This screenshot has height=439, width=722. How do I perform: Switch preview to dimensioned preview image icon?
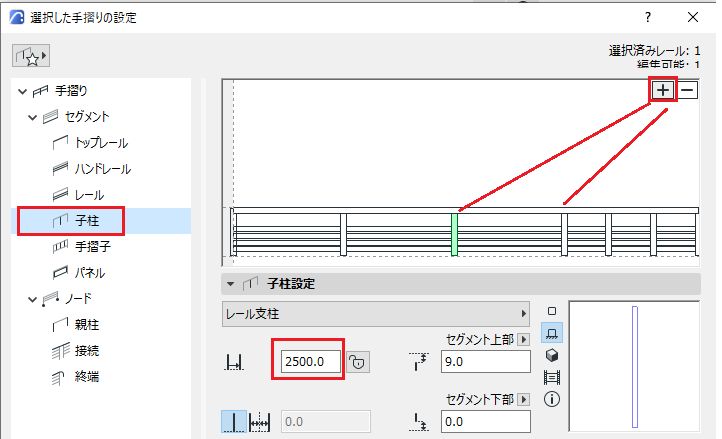coord(552,377)
